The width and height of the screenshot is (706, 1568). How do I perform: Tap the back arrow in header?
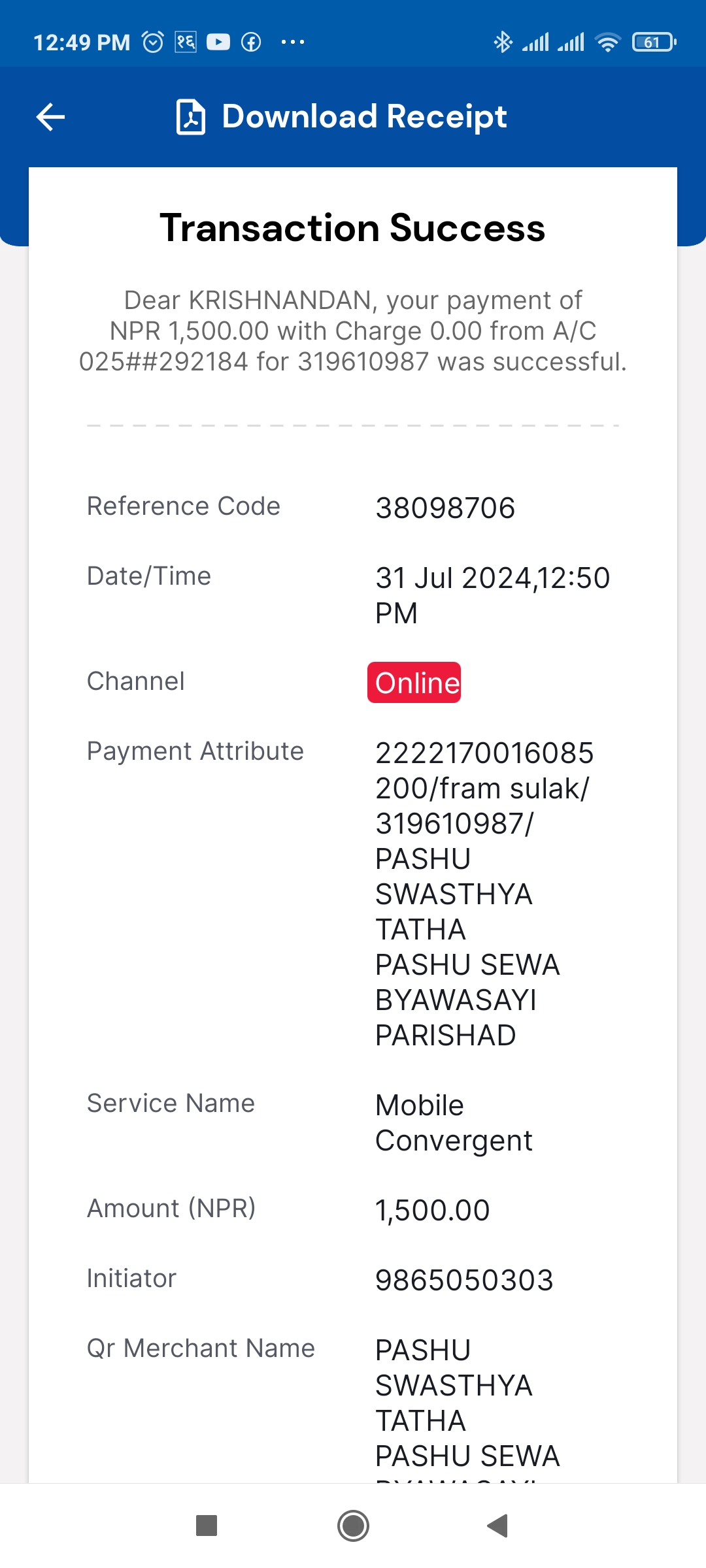point(50,118)
